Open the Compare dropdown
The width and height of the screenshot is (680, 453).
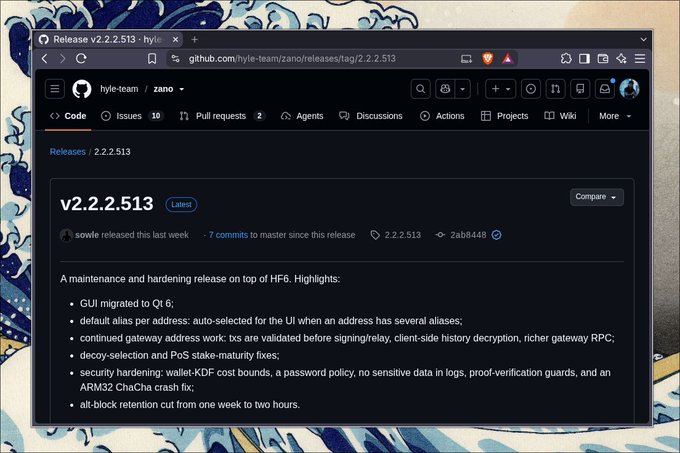596,197
